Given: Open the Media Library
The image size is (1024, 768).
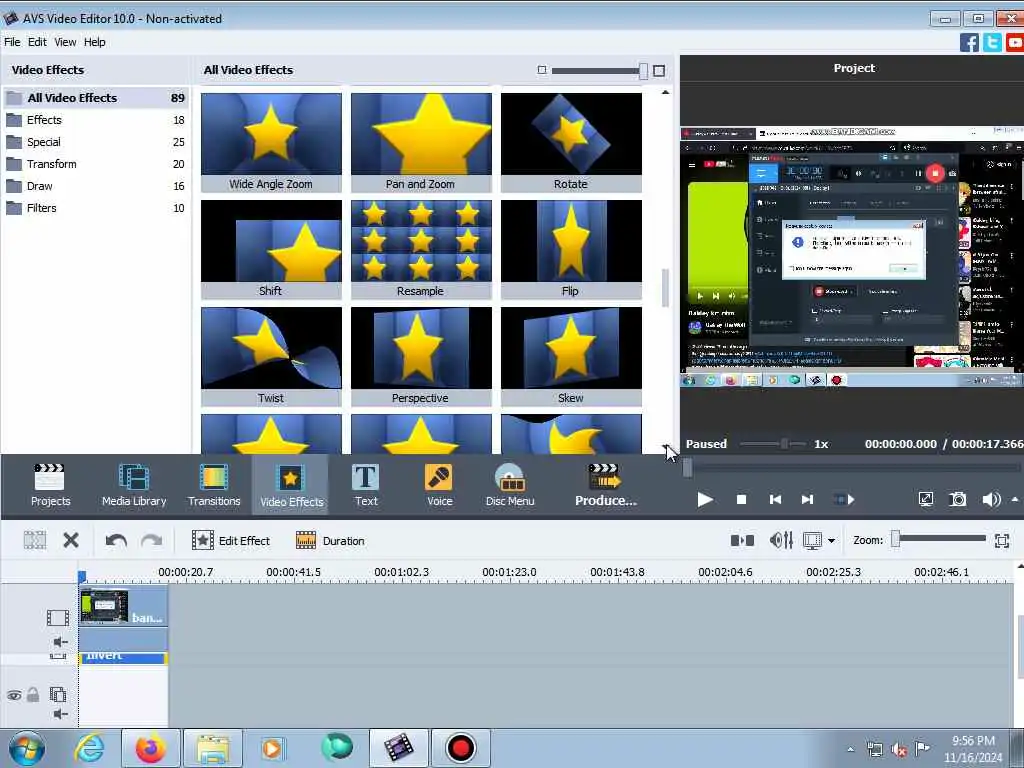Looking at the screenshot, I should click(134, 485).
